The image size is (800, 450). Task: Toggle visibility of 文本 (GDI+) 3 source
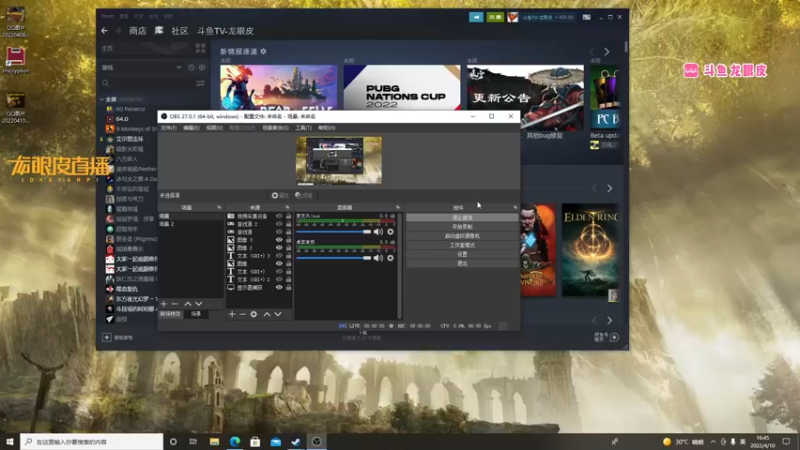(x=279, y=256)
